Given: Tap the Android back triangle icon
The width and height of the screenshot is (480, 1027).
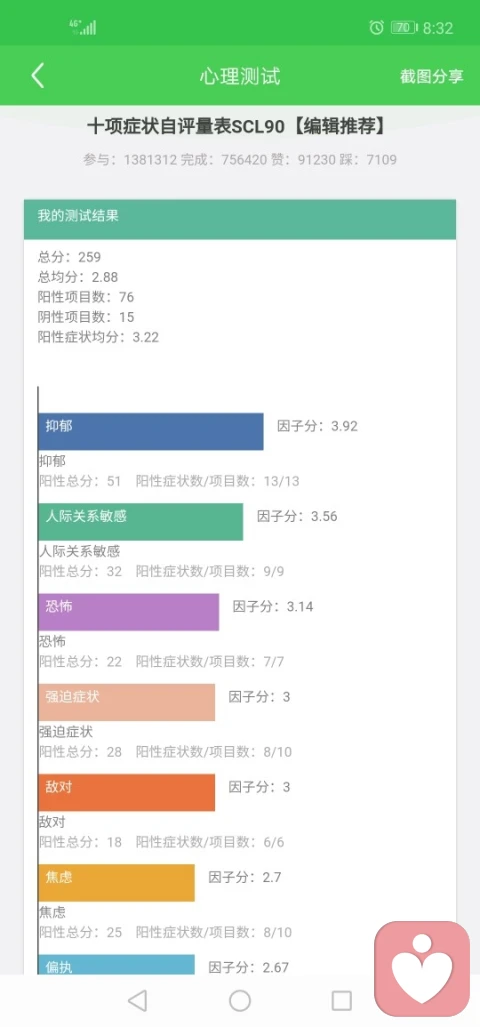Looking at the screenshot, I should coord(137,1000).
